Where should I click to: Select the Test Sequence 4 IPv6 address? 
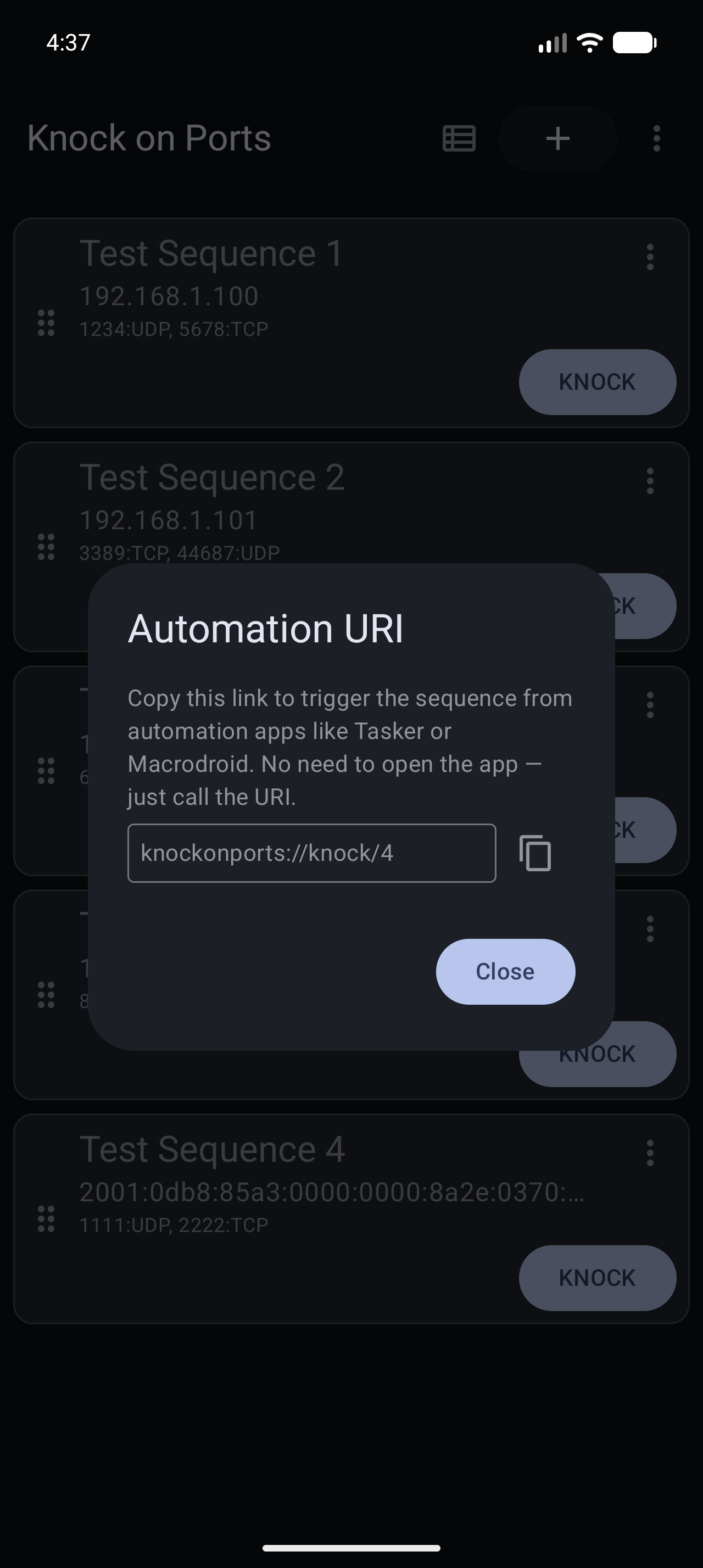click(x=332, y=1192)
